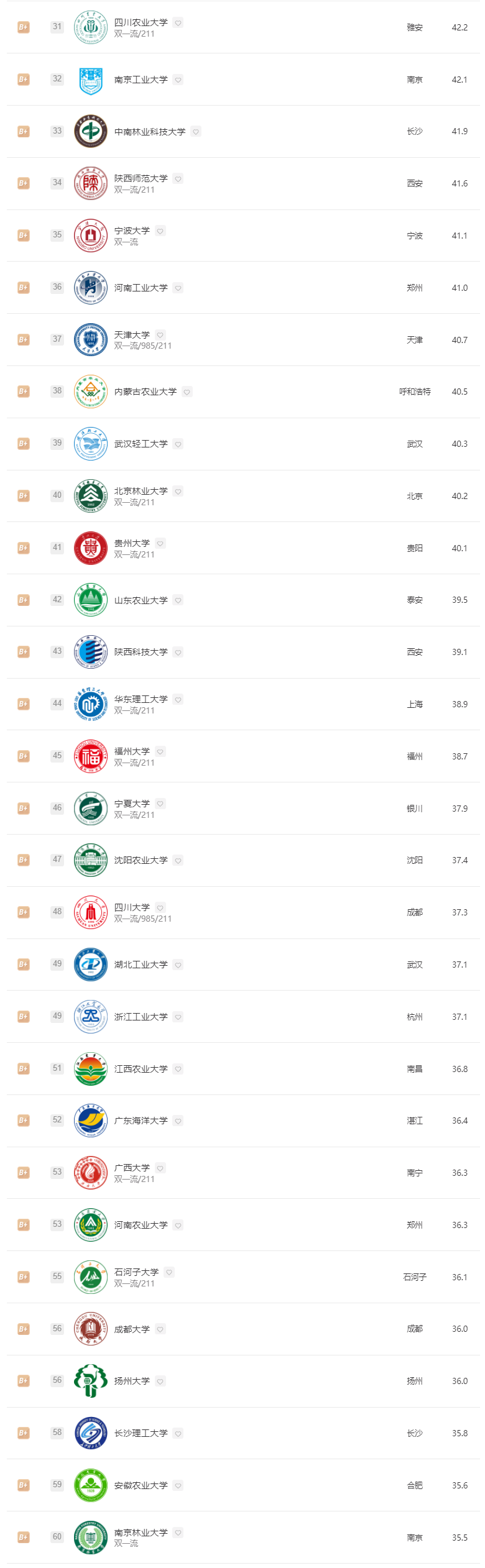Toggle the heart next to 河南工业大学
This screenshot has height=1568, width=485.
pyautogui.click(x=178, y=288)
